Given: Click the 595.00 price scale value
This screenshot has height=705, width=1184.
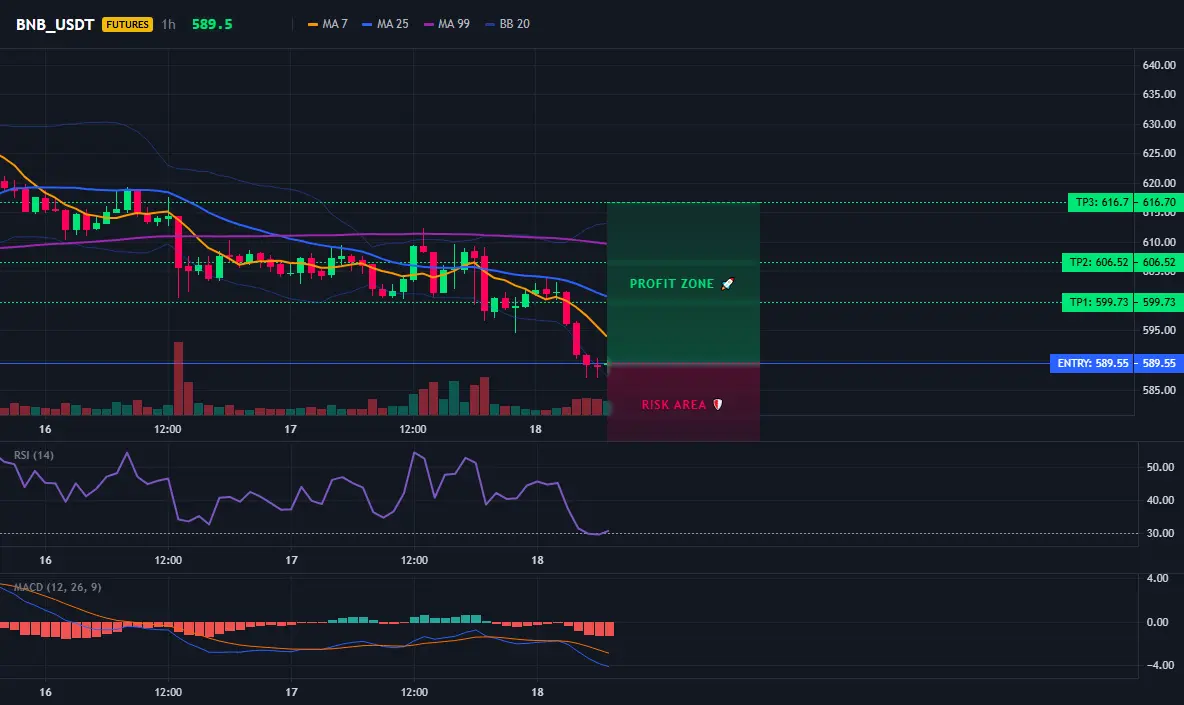Looking at the screenshot, I should click(x=1159, y=331).
